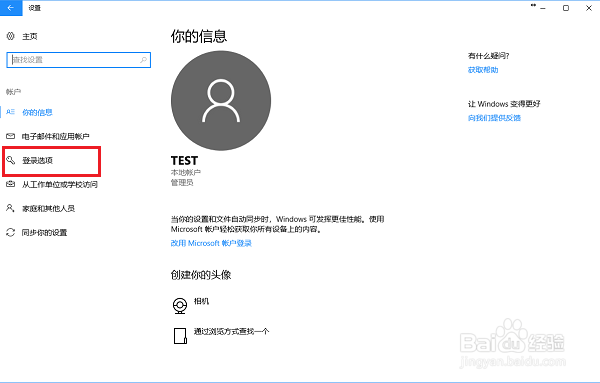
Task: Click the back arrow in title bar
Action: (x=11, y=8)
